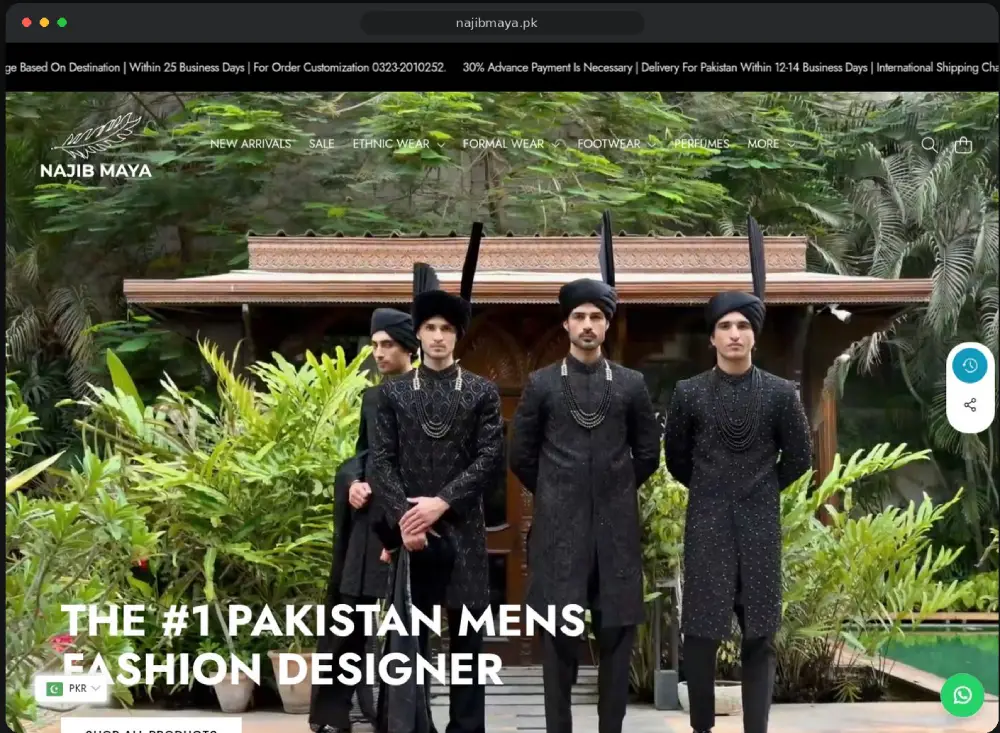The height and width of the screenshot is (733, 1000).
Task: Select the Formal Wear menu label
Action: click(503, 144)
